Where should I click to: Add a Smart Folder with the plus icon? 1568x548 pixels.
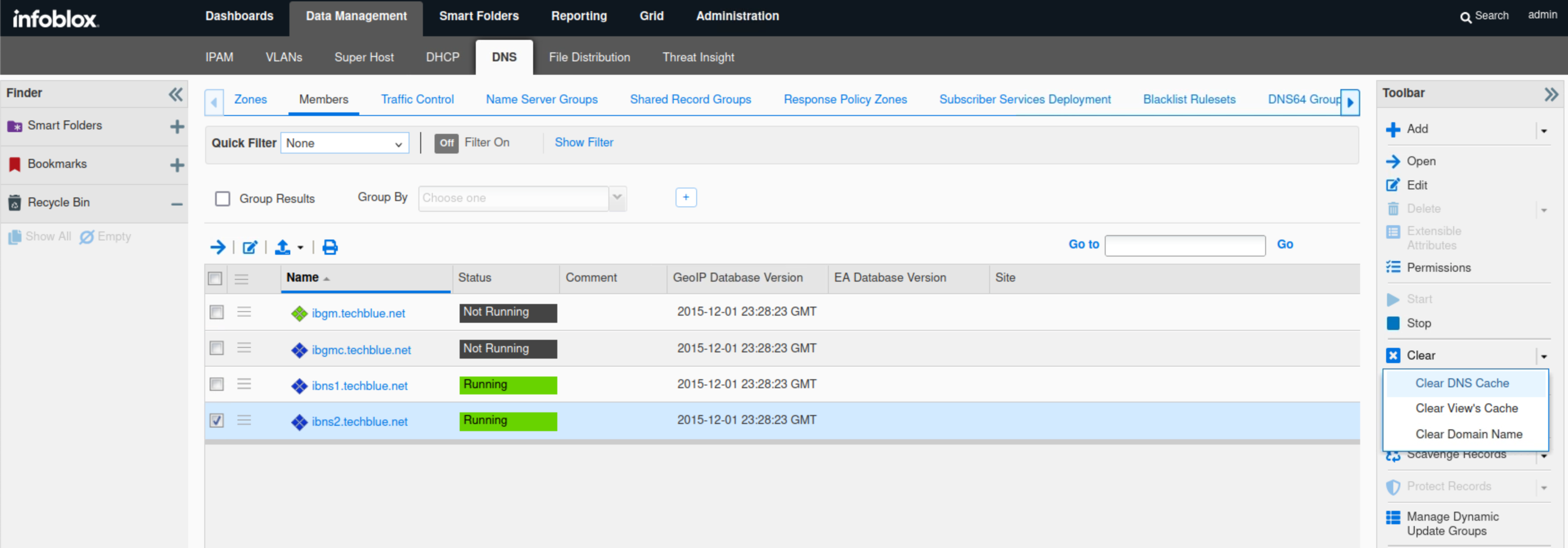tap(177, 127)
